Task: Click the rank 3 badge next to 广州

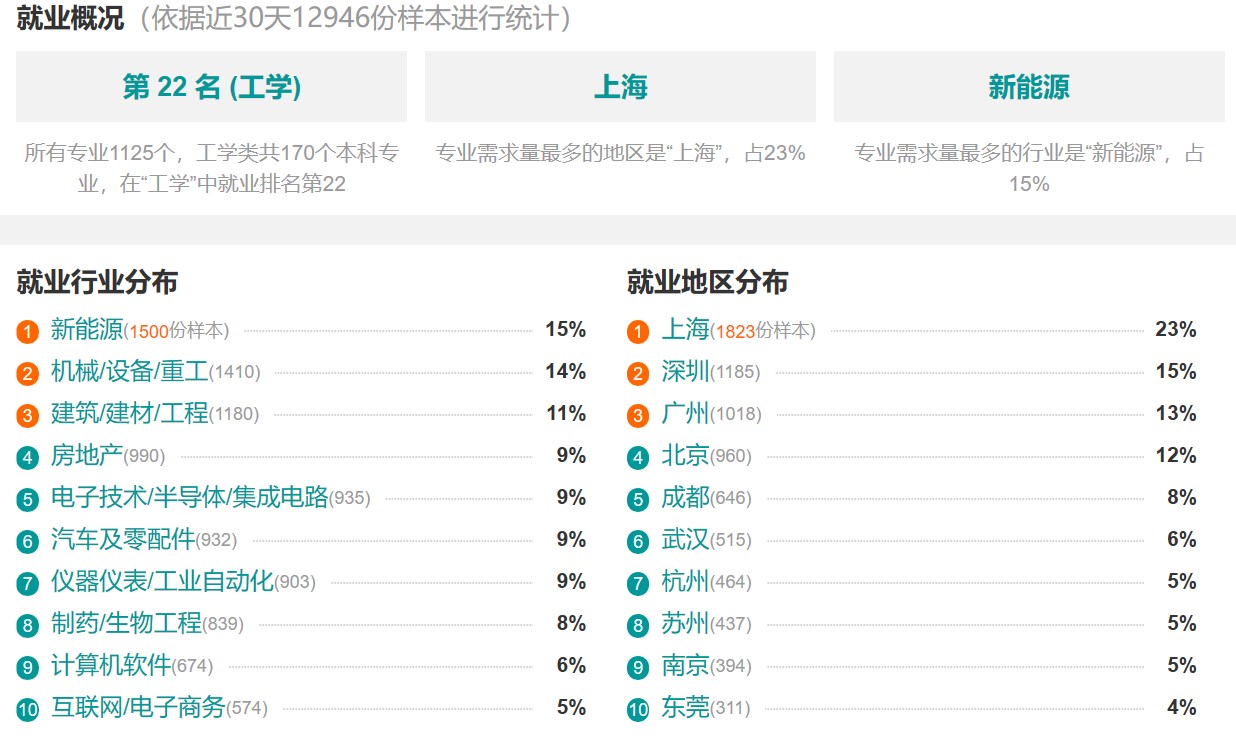Action: 638,415
